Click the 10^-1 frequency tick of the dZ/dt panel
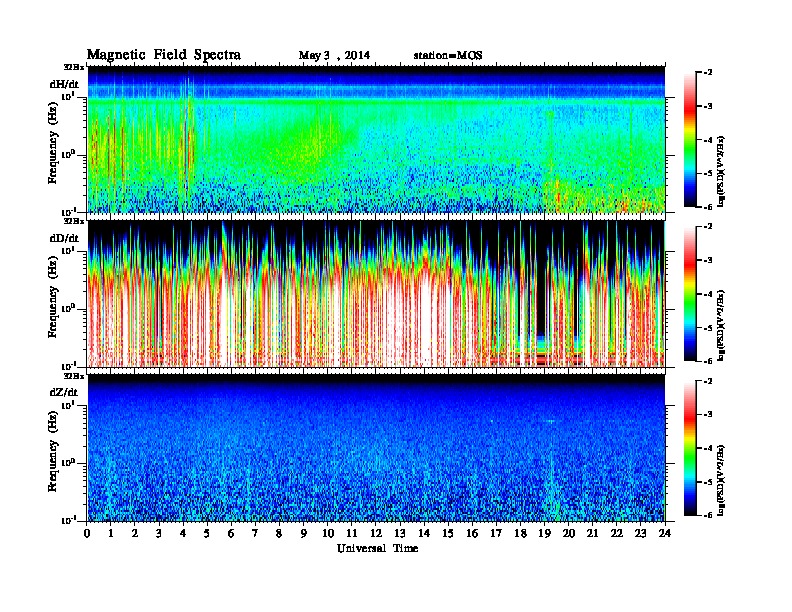This screenshot has width=792, height=612. click(x=69, y=521)
